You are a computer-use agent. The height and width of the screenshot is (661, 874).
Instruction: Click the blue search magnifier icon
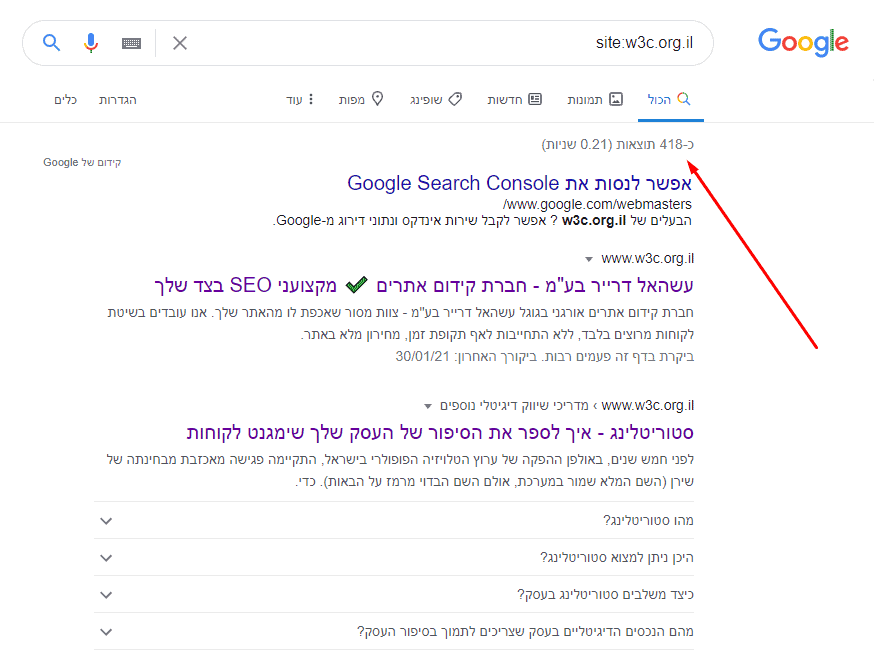click(51, 42)
